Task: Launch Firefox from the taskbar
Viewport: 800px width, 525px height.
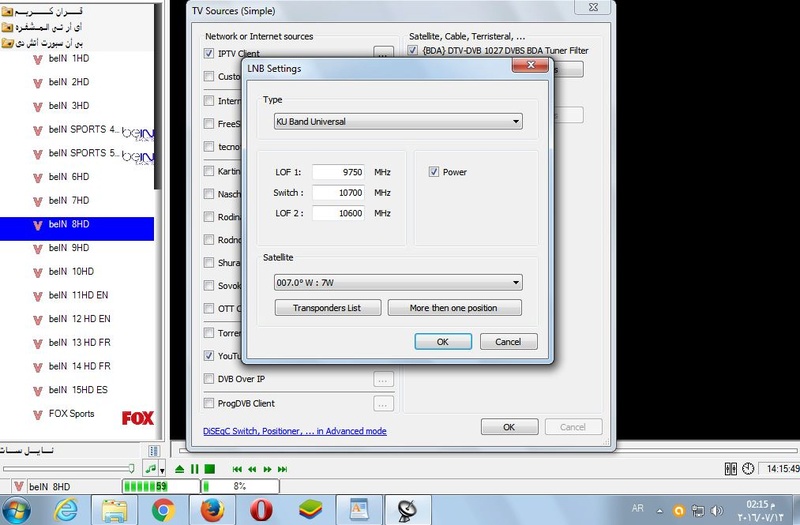Action: pos(212,509)
